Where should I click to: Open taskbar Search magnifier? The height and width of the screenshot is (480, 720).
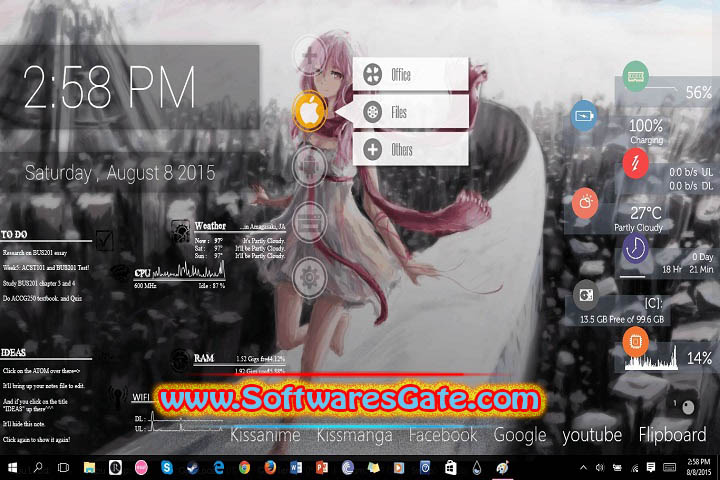pos(38,468)
